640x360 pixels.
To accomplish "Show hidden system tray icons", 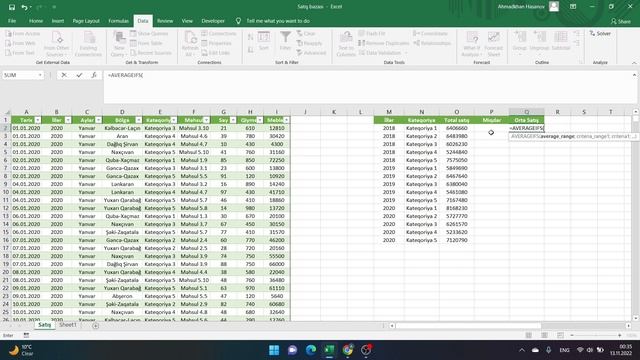I will (x=522, y=350).
